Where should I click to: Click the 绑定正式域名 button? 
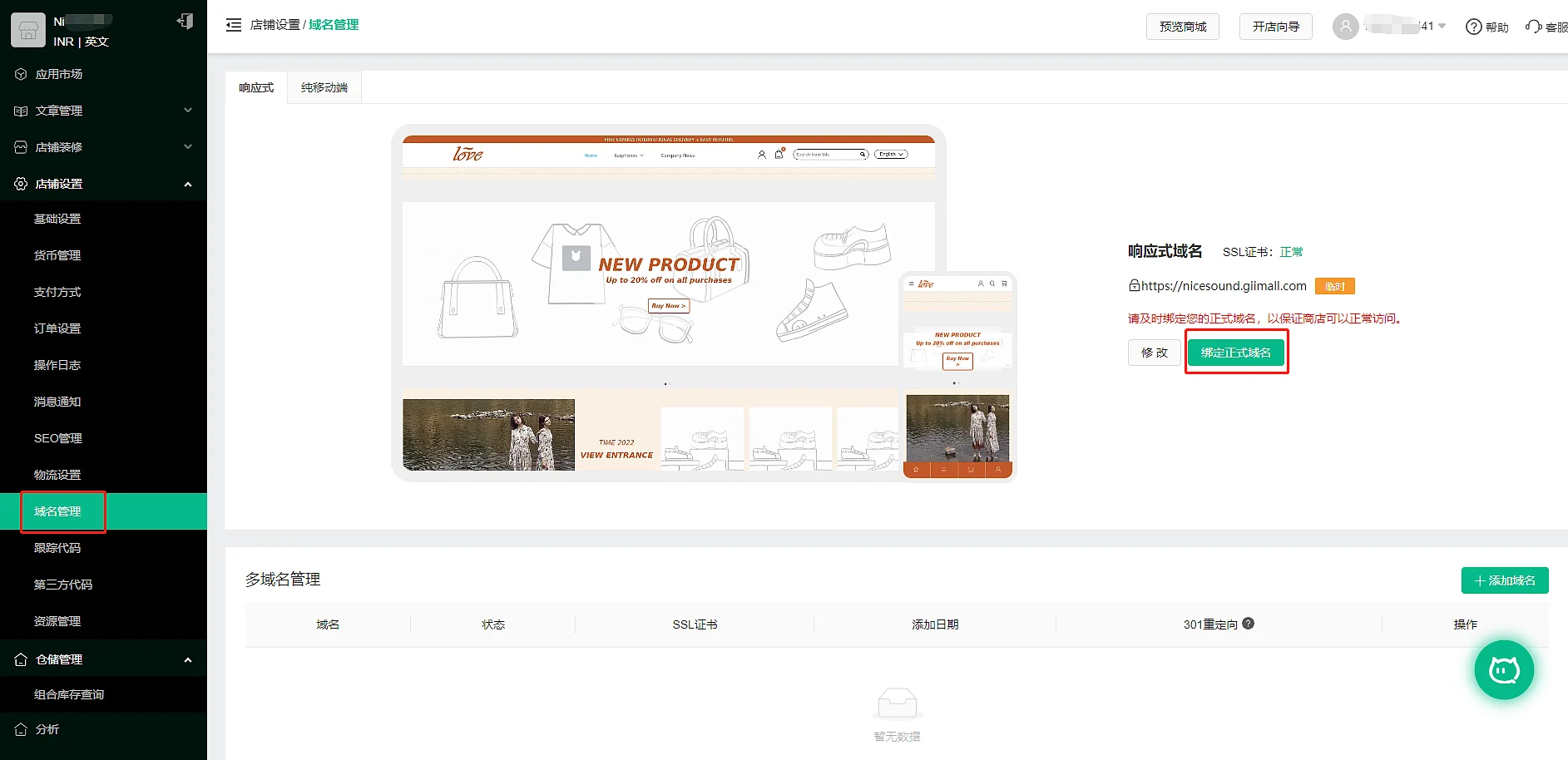(1235, 353)
